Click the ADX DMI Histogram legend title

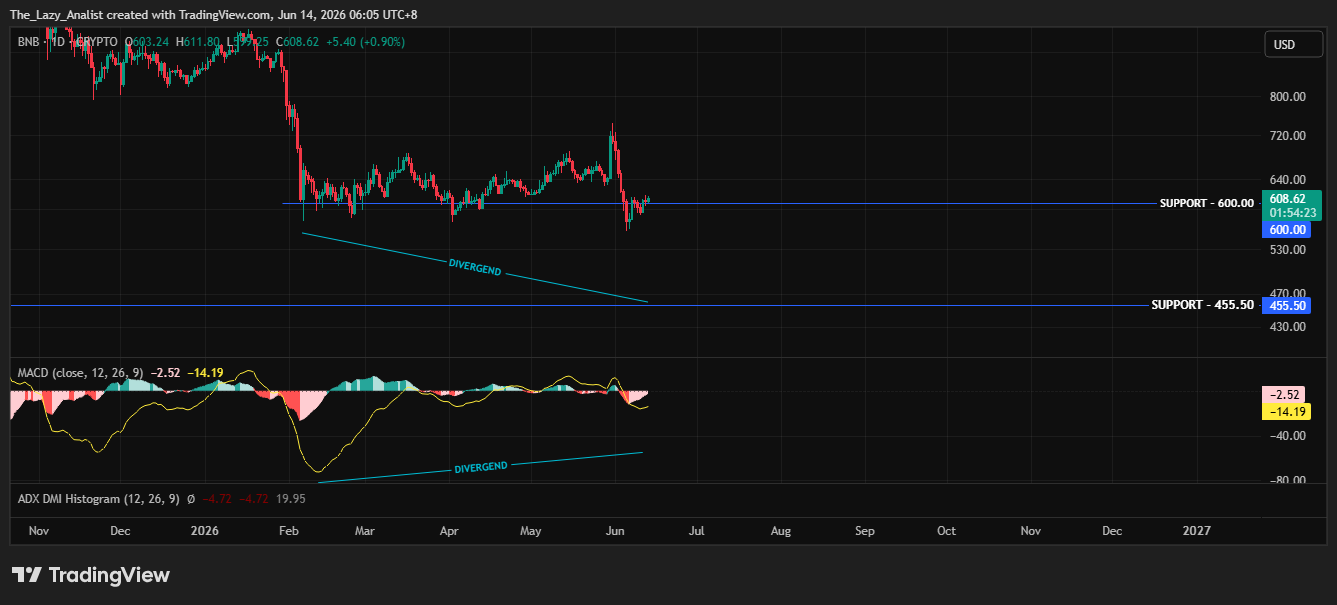click(x=98, y=498)
